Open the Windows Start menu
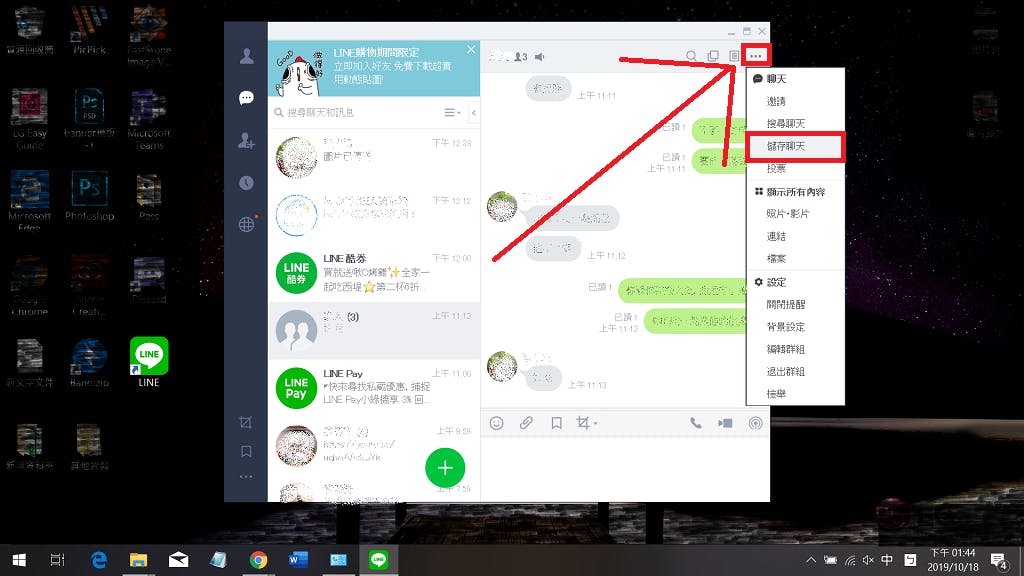 (x=19, y=560)
